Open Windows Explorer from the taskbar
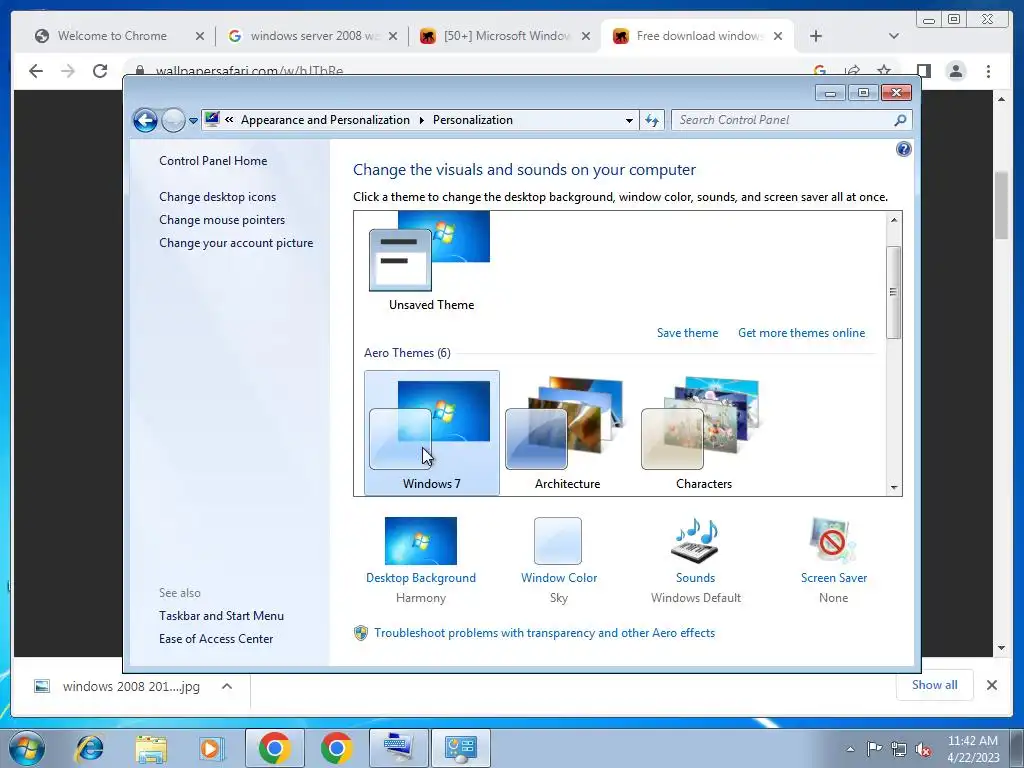 point(151,748)
